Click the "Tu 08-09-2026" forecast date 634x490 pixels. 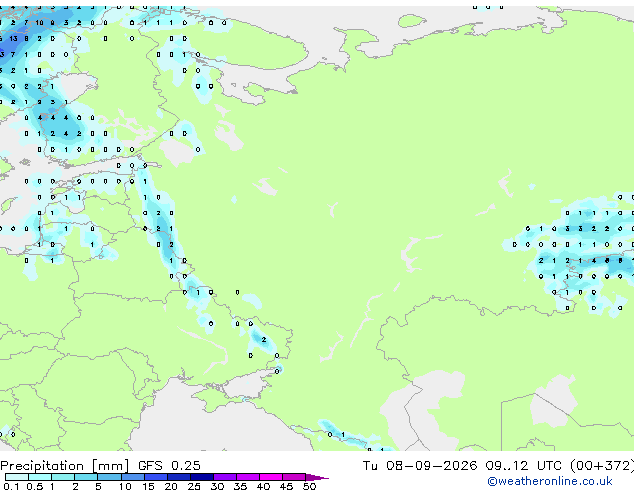(x=420, y=466)
